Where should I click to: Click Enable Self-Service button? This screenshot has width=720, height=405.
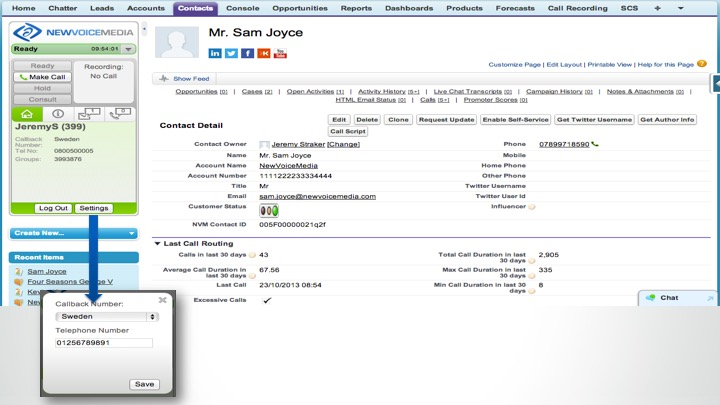(516, 119)
